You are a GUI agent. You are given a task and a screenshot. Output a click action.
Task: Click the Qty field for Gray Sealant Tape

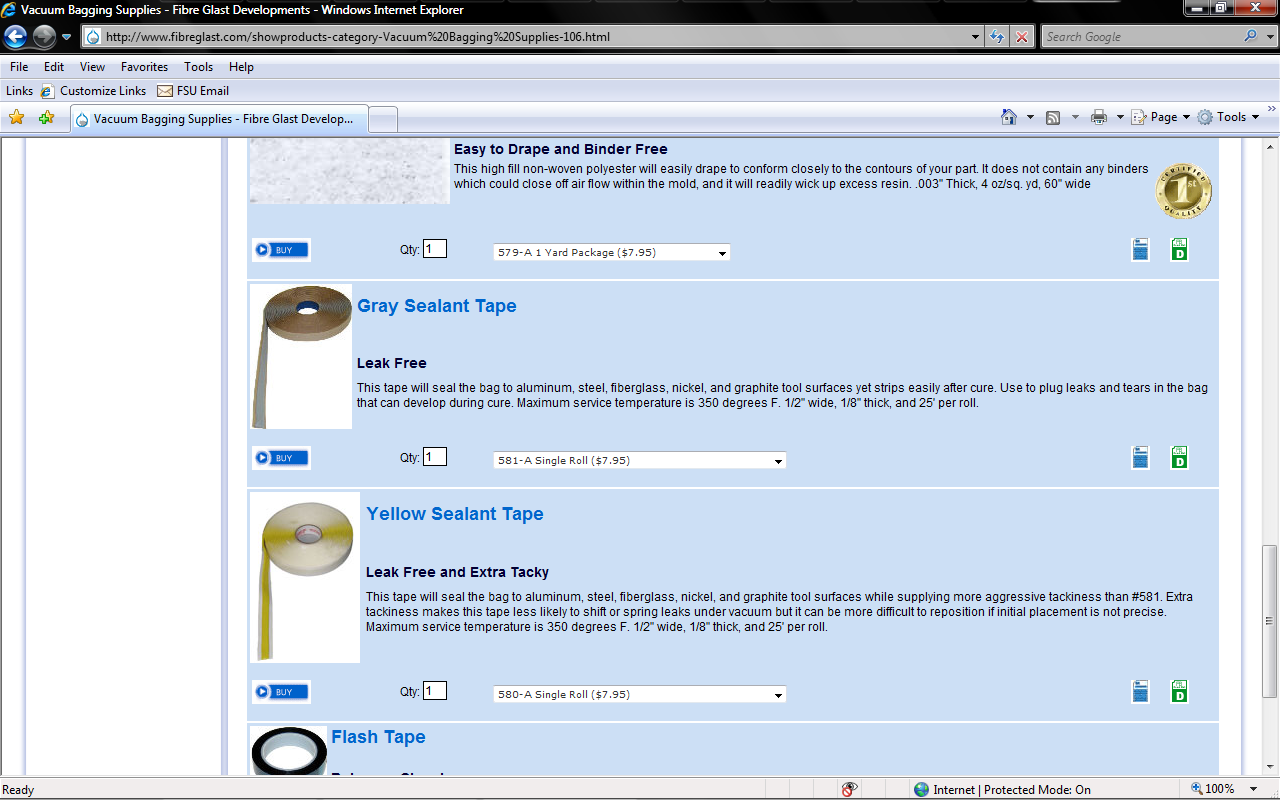tap(435, 456)
